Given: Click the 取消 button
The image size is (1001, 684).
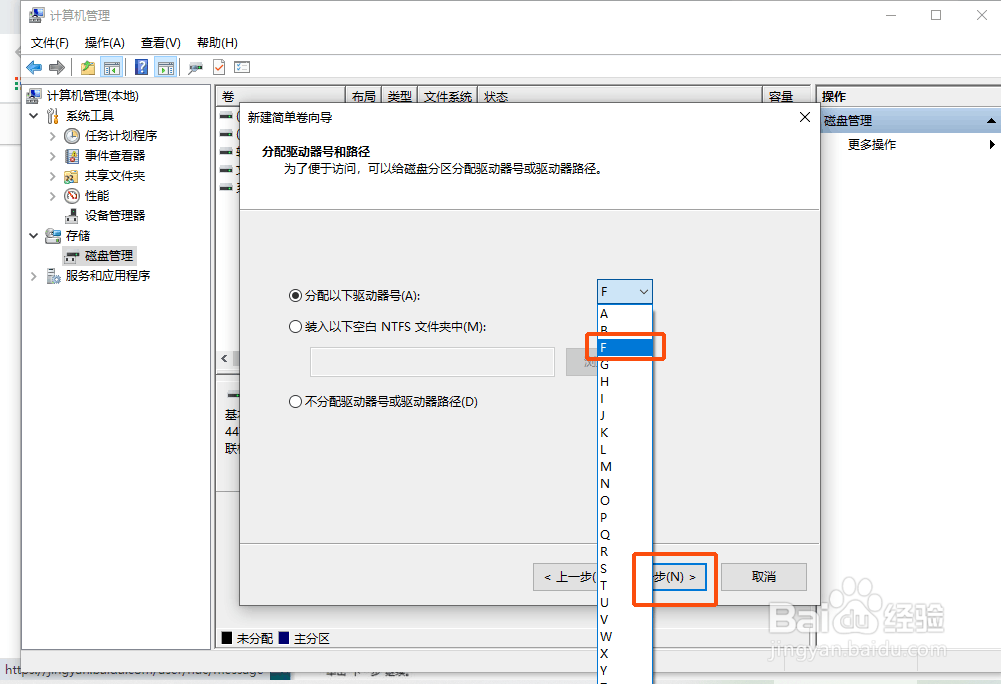Looking at the screenshot, I should coord(764,577).
